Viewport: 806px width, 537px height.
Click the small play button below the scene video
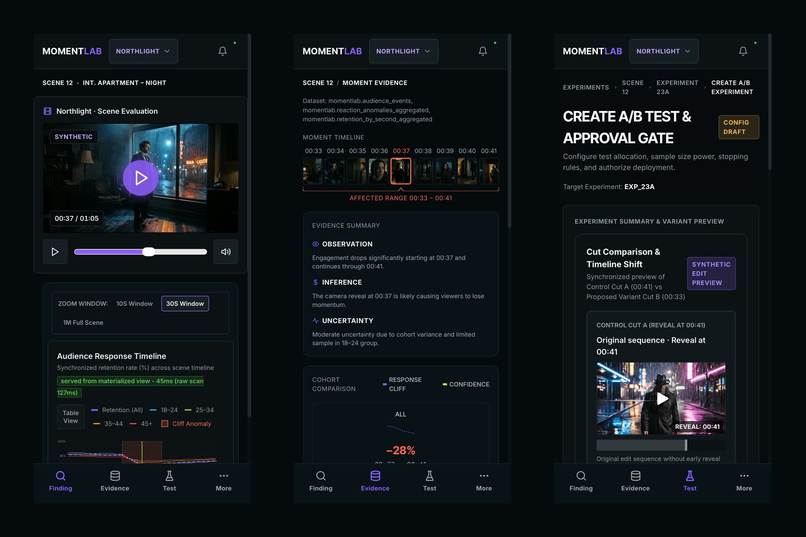click(55, 252)
